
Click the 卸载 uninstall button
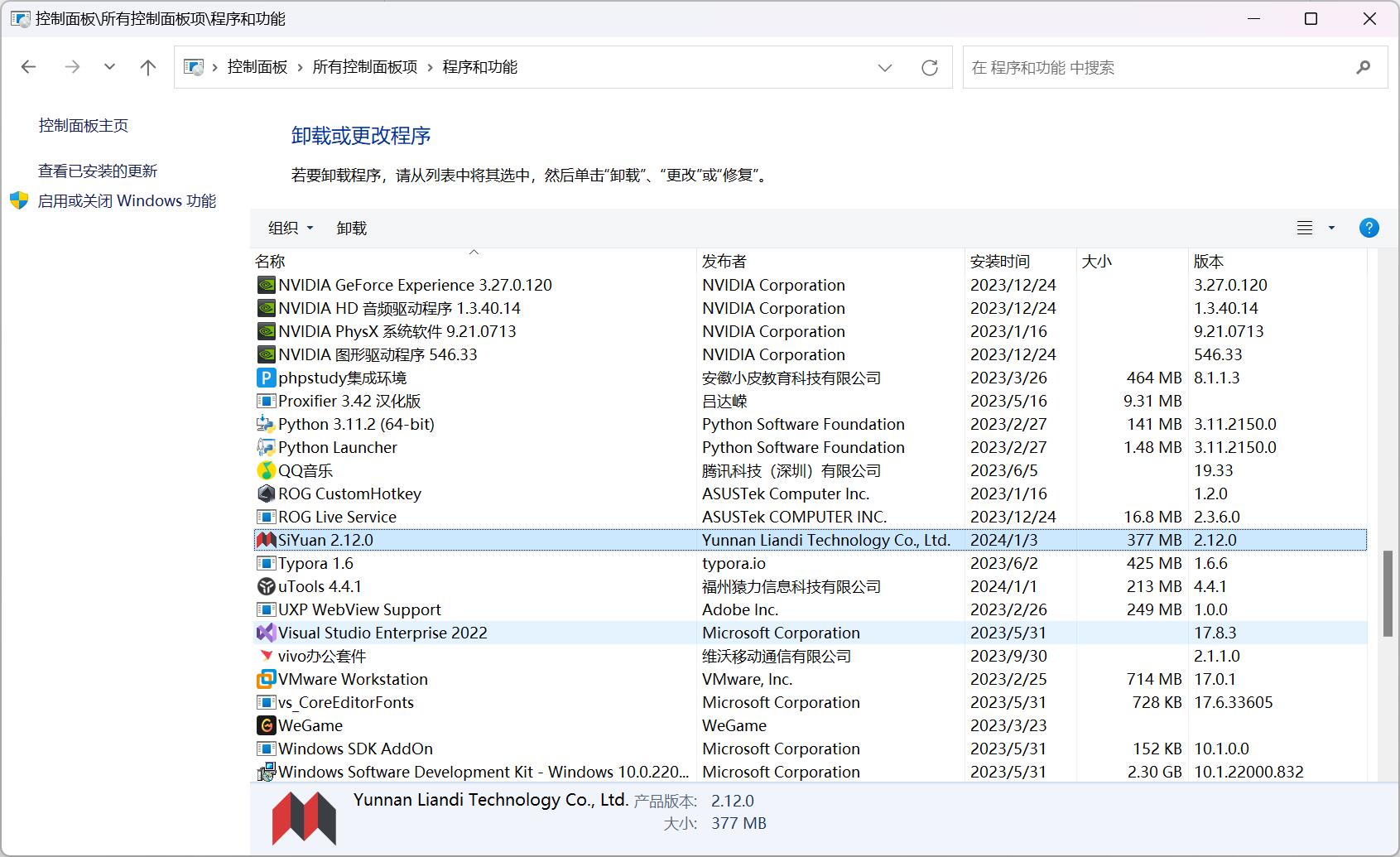(351, 228)
